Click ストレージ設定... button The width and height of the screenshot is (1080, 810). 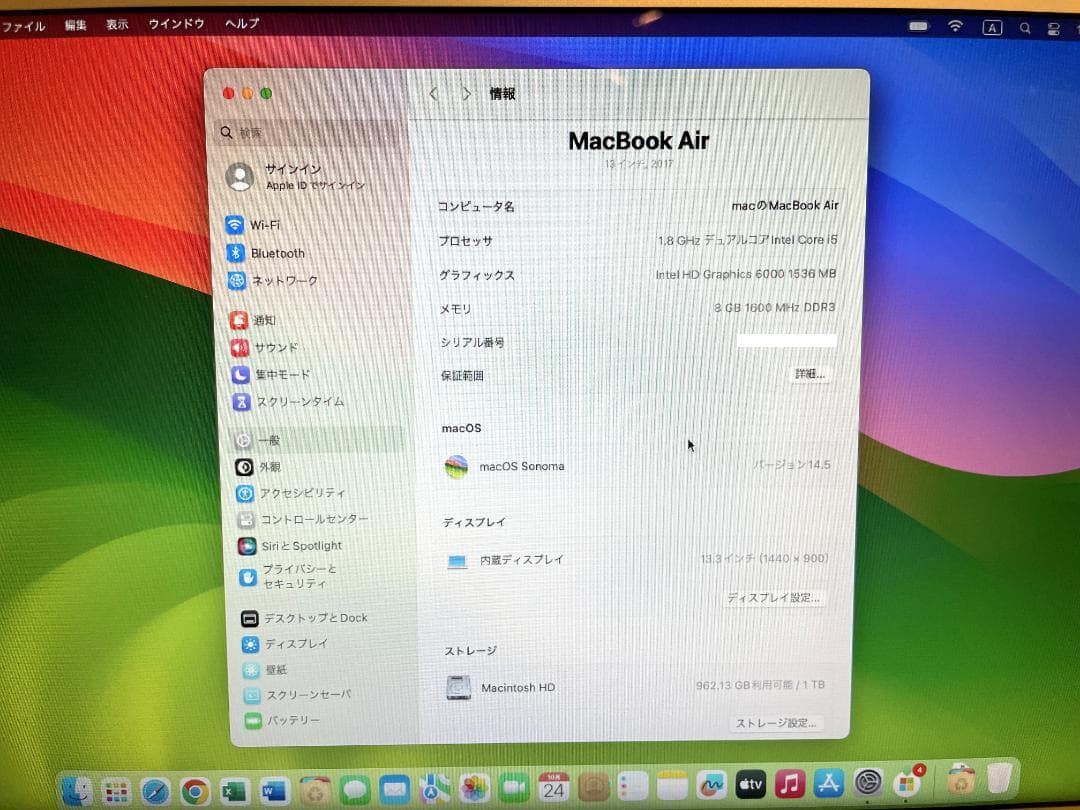tap(776, 723)
